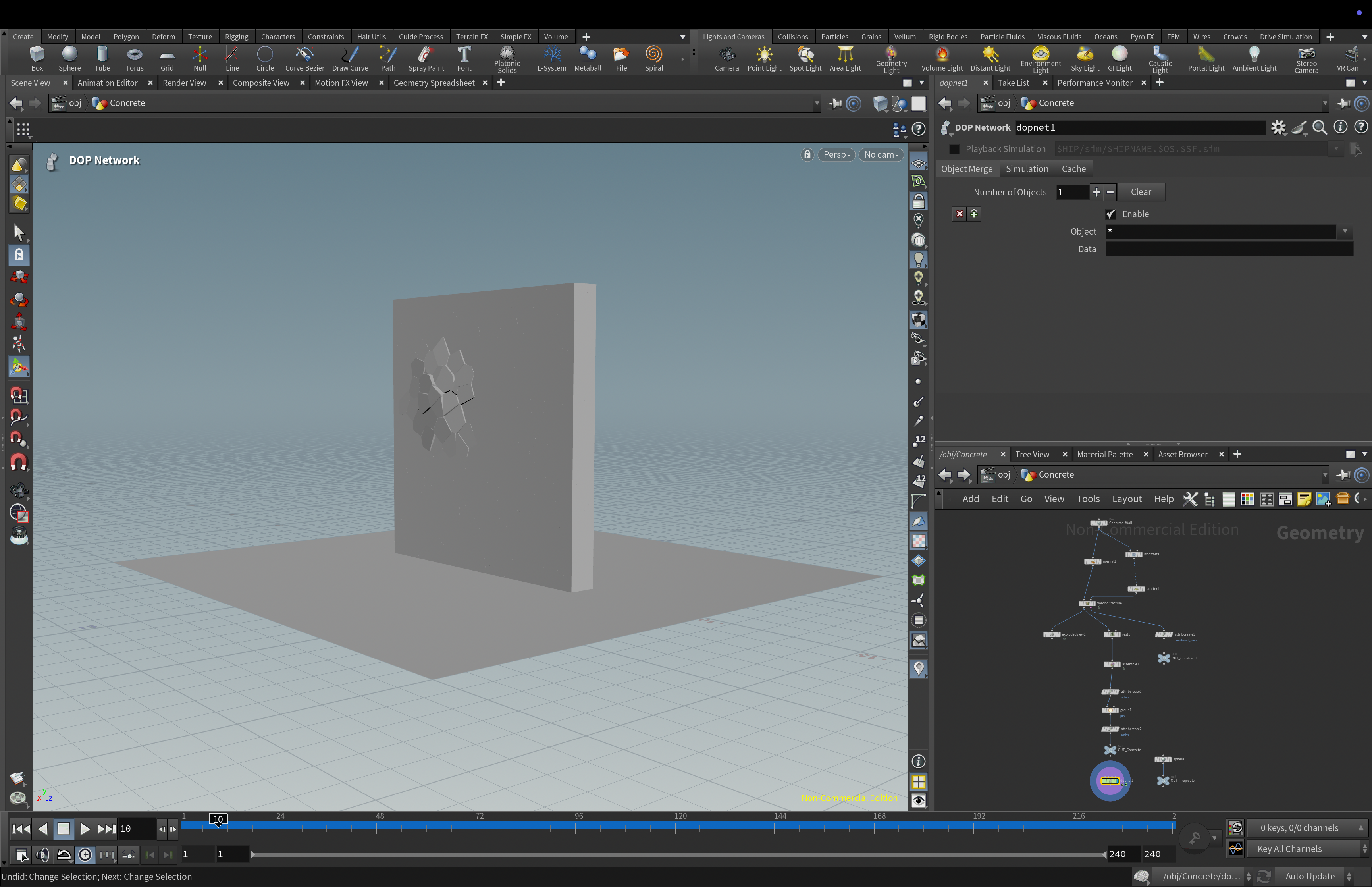Toggle real-time playback button

(85, 855)
